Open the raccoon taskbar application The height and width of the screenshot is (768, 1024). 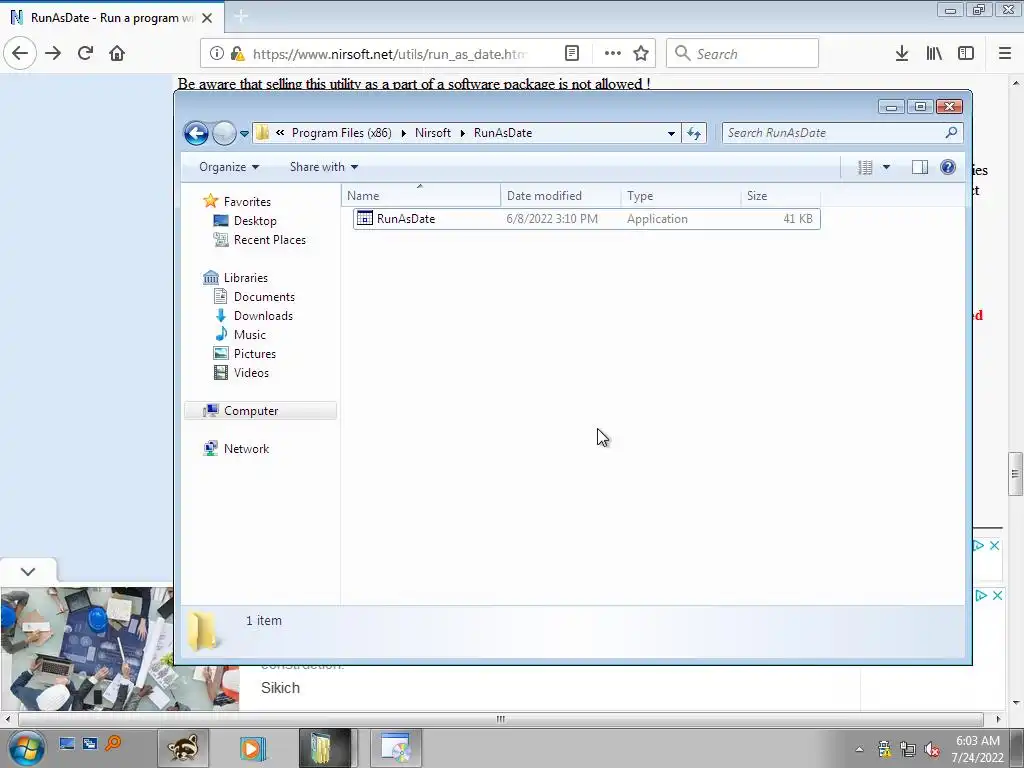pyautogui.click(x=184, y=748)
